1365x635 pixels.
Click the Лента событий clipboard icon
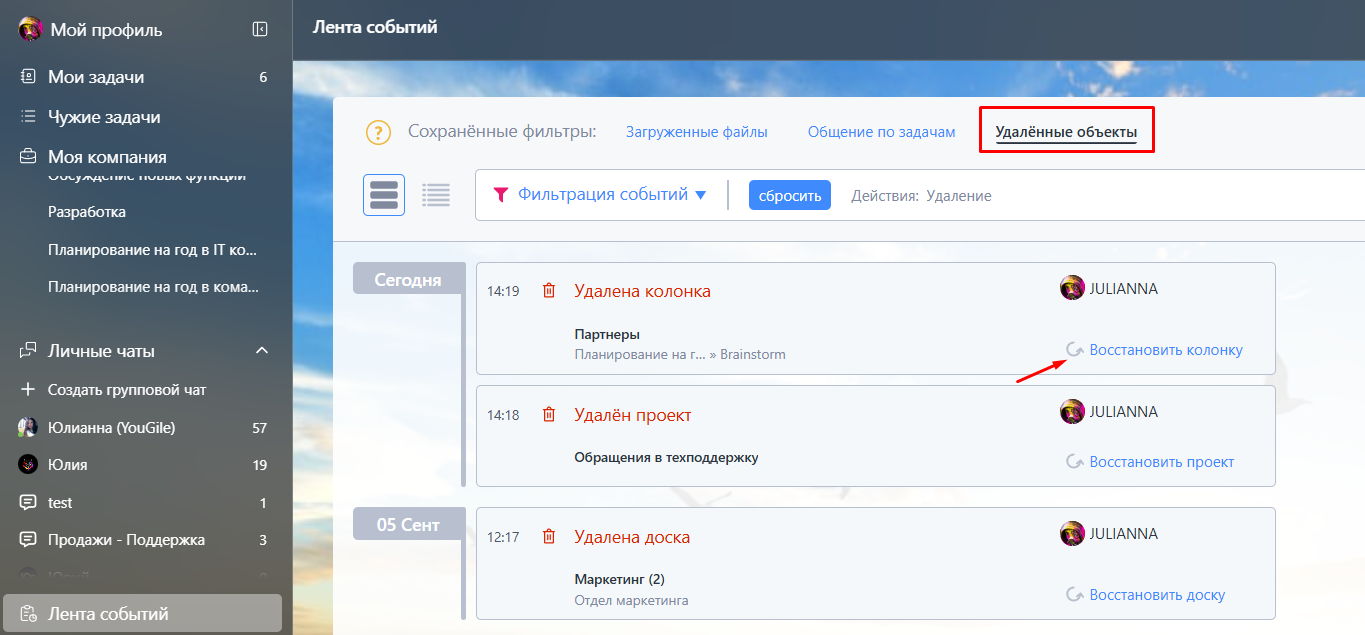[28, 614]
